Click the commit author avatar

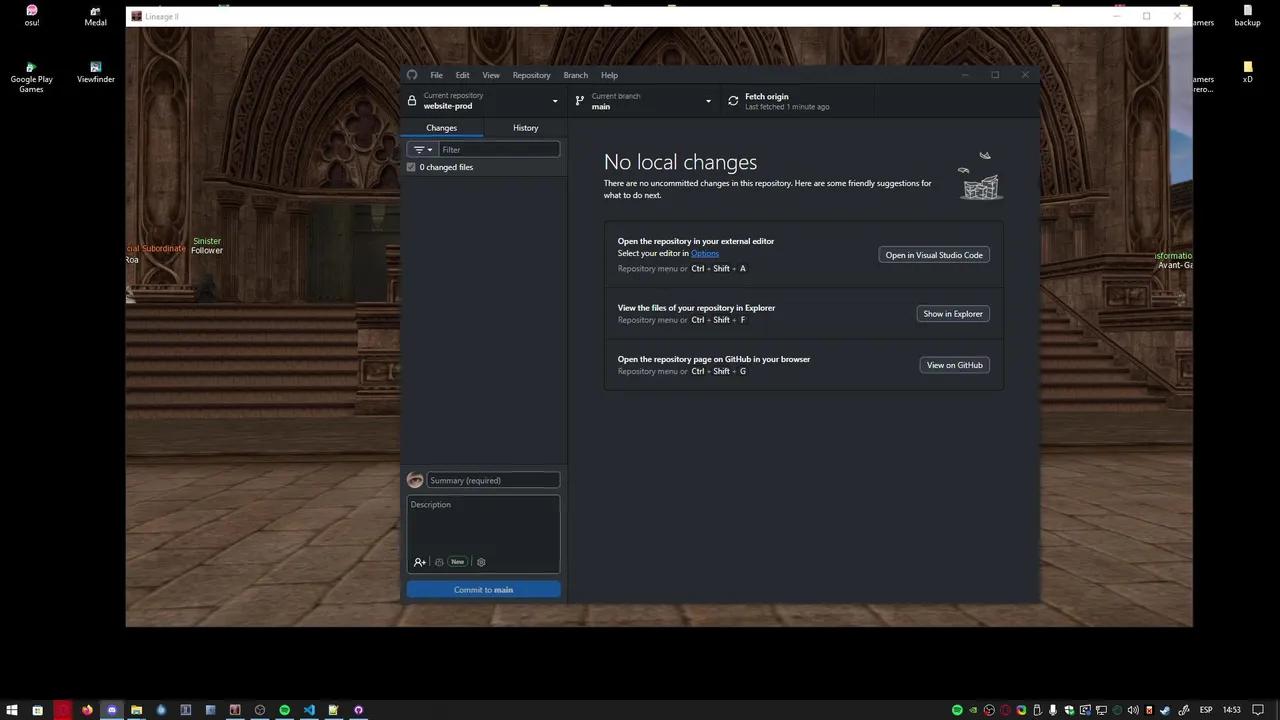click(x=415, y=480)
